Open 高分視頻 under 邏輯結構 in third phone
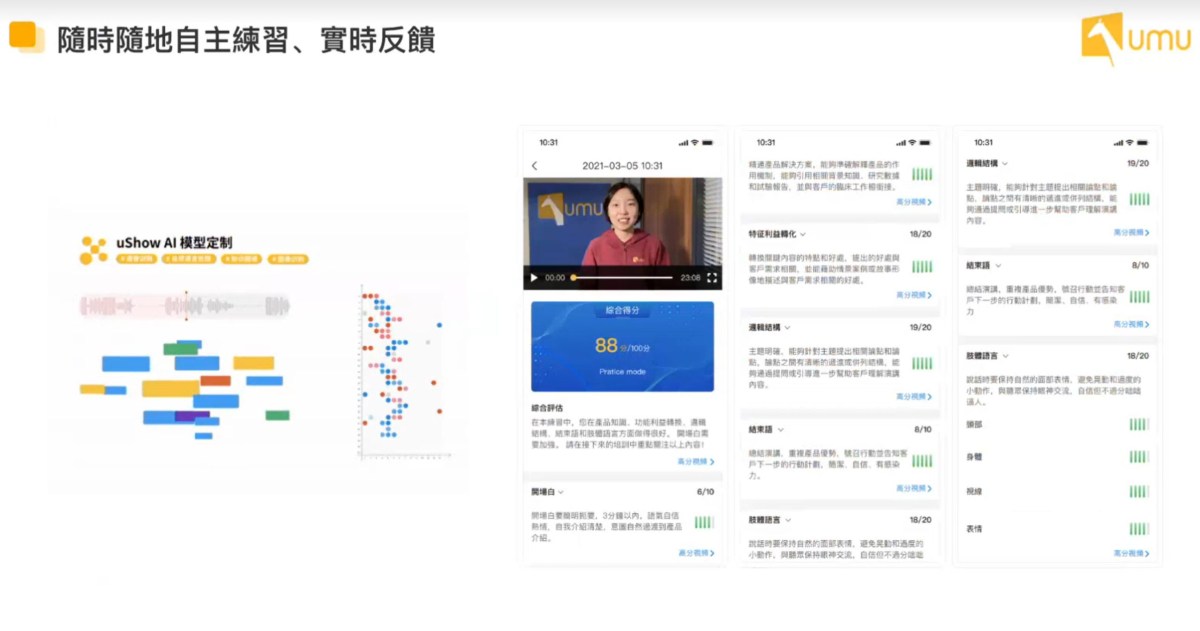This screenshot has height=631, width=1200. [x=1132, y=232]
